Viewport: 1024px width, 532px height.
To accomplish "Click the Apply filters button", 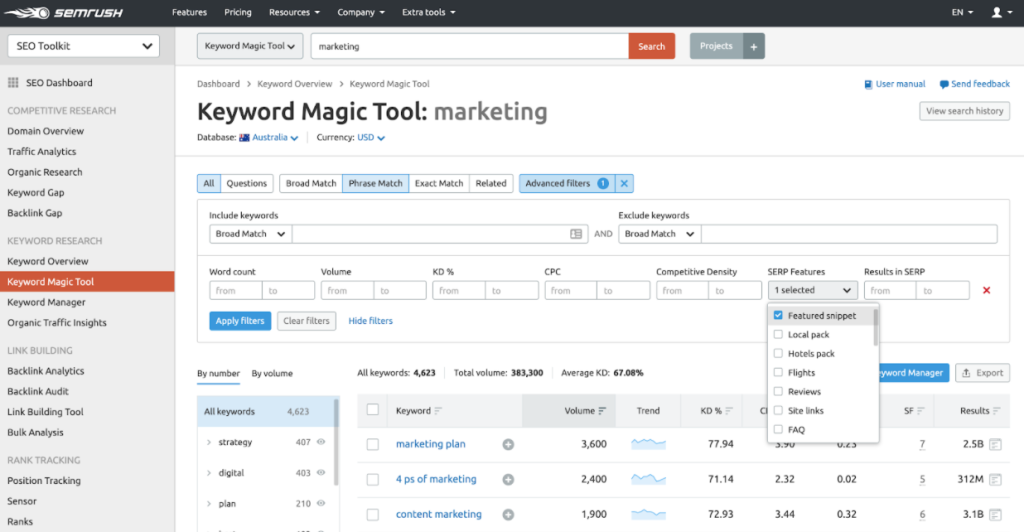I will tap(240, 321).
